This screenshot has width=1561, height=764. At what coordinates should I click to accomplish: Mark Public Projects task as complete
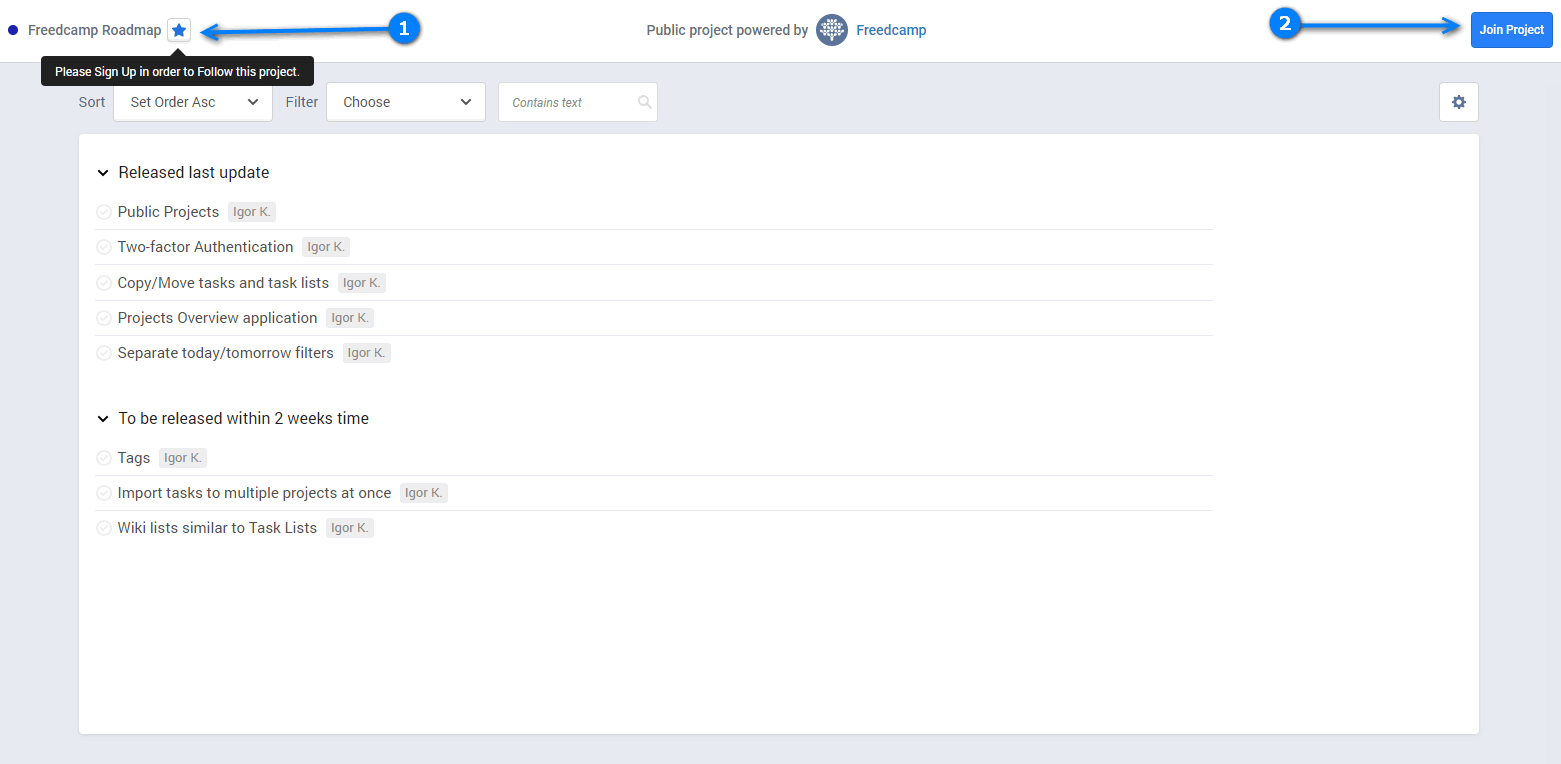104,212
